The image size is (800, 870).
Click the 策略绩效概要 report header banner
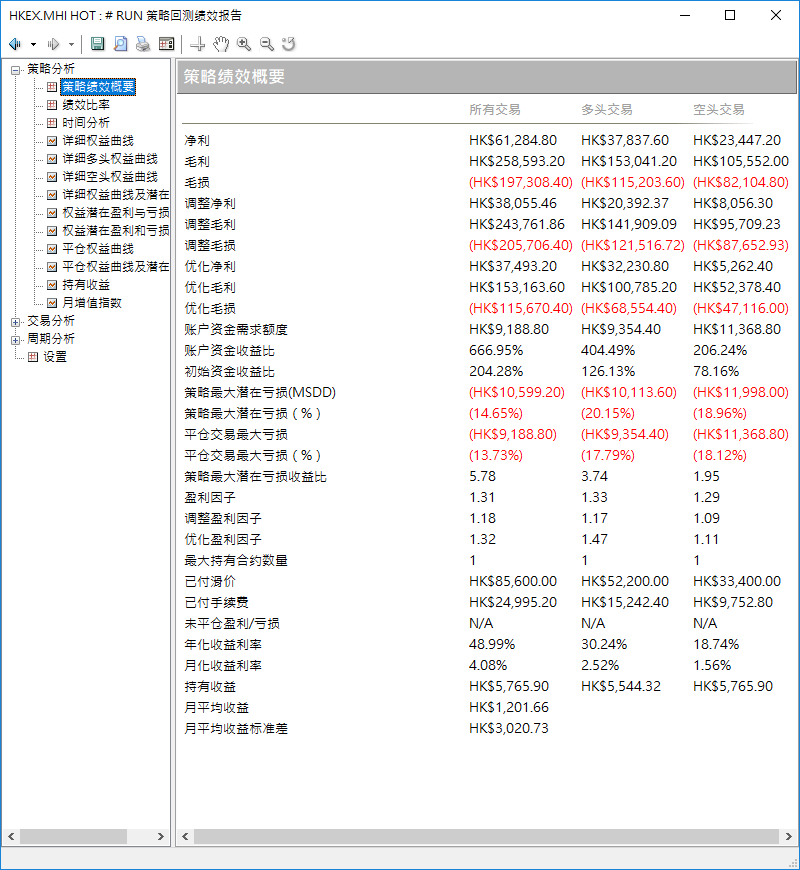point(487,77)
